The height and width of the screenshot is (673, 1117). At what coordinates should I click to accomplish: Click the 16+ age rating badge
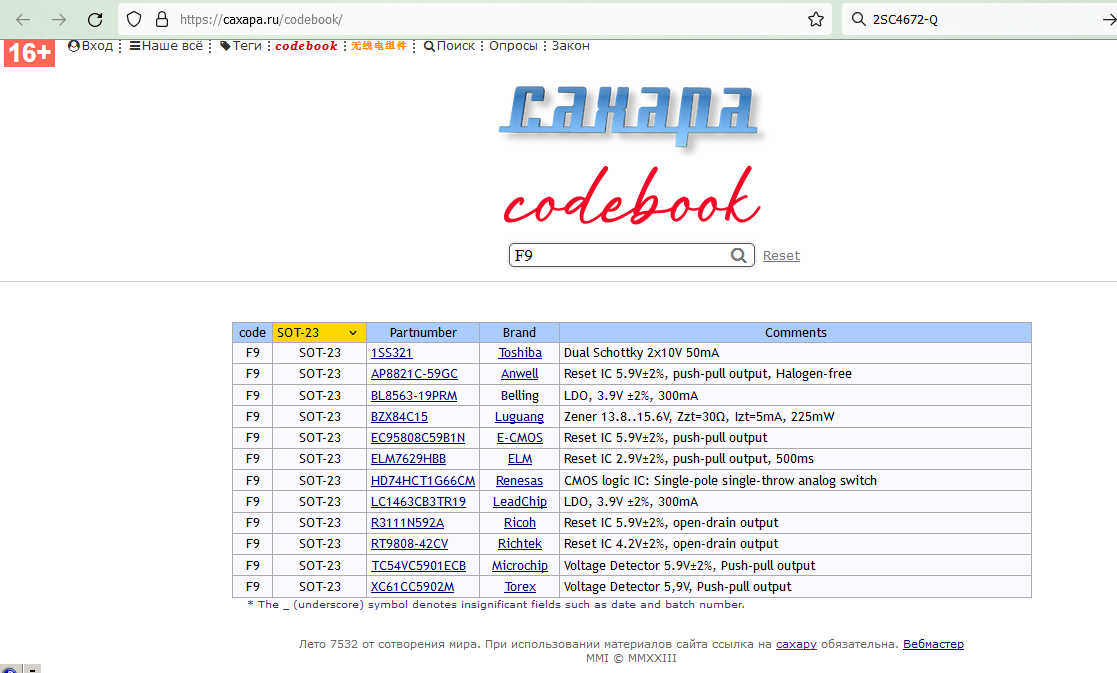click(29, 53)
